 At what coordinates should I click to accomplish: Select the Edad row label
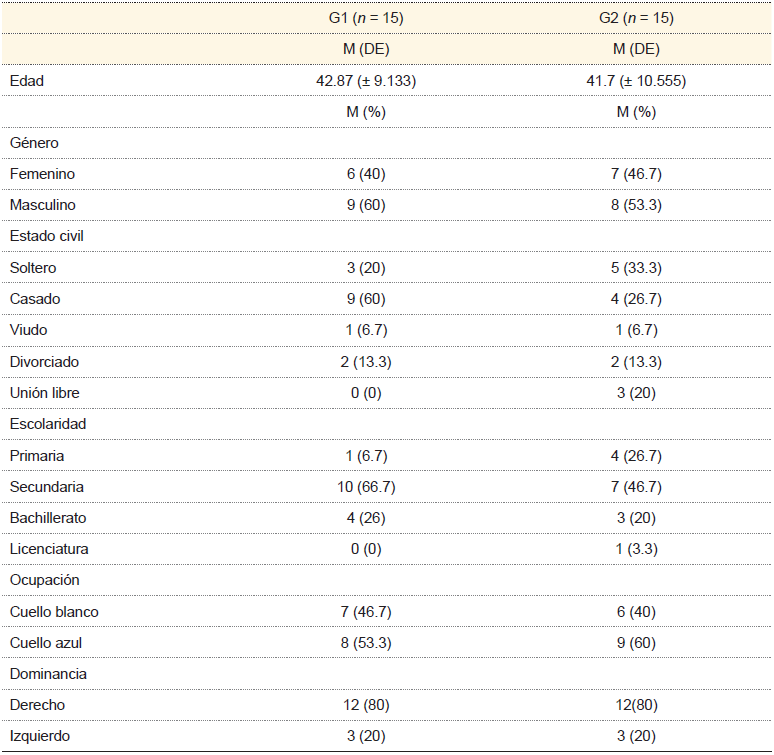click(27, 81)
